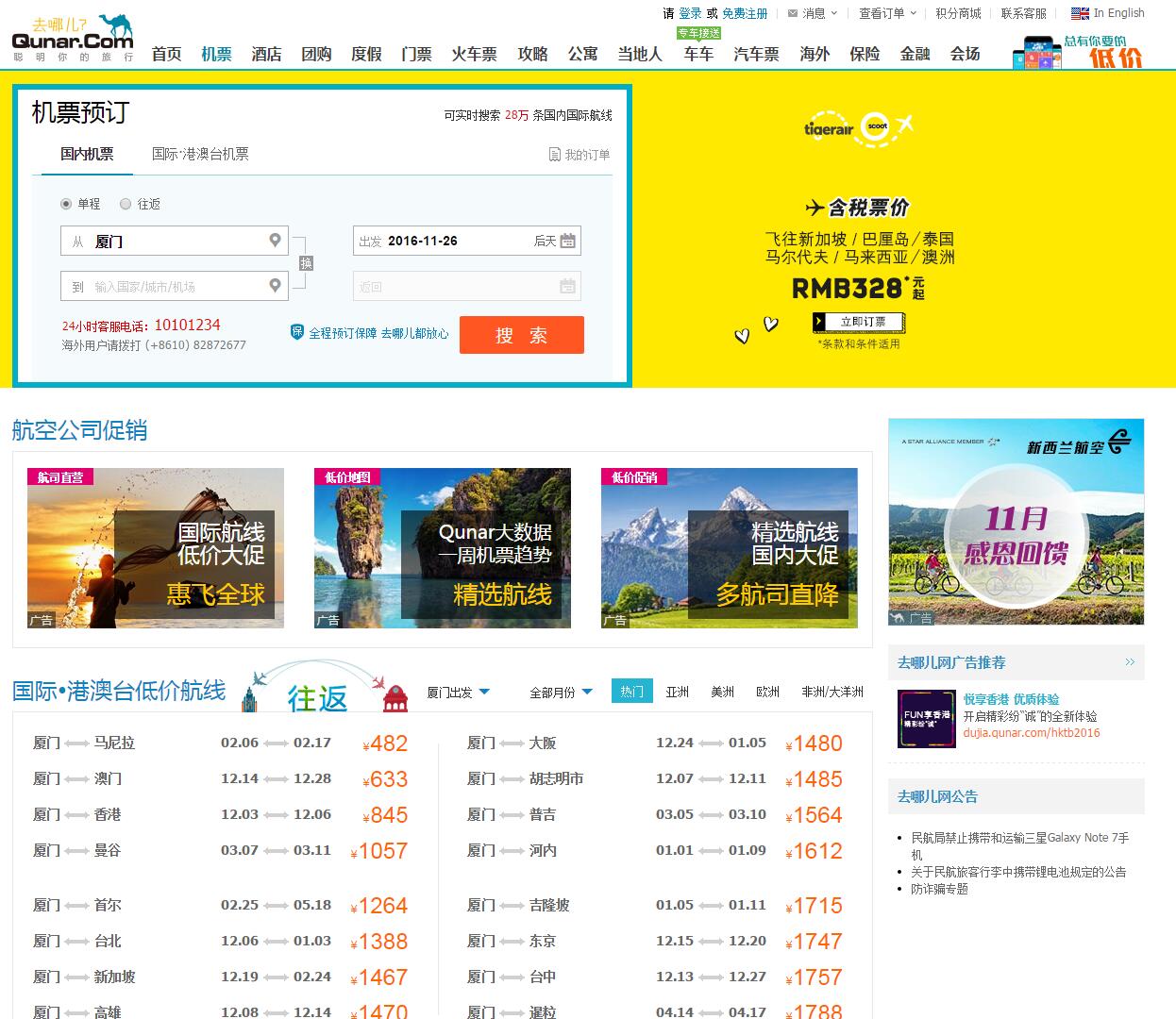Switch to international flights tab

[x=200, y=154]
